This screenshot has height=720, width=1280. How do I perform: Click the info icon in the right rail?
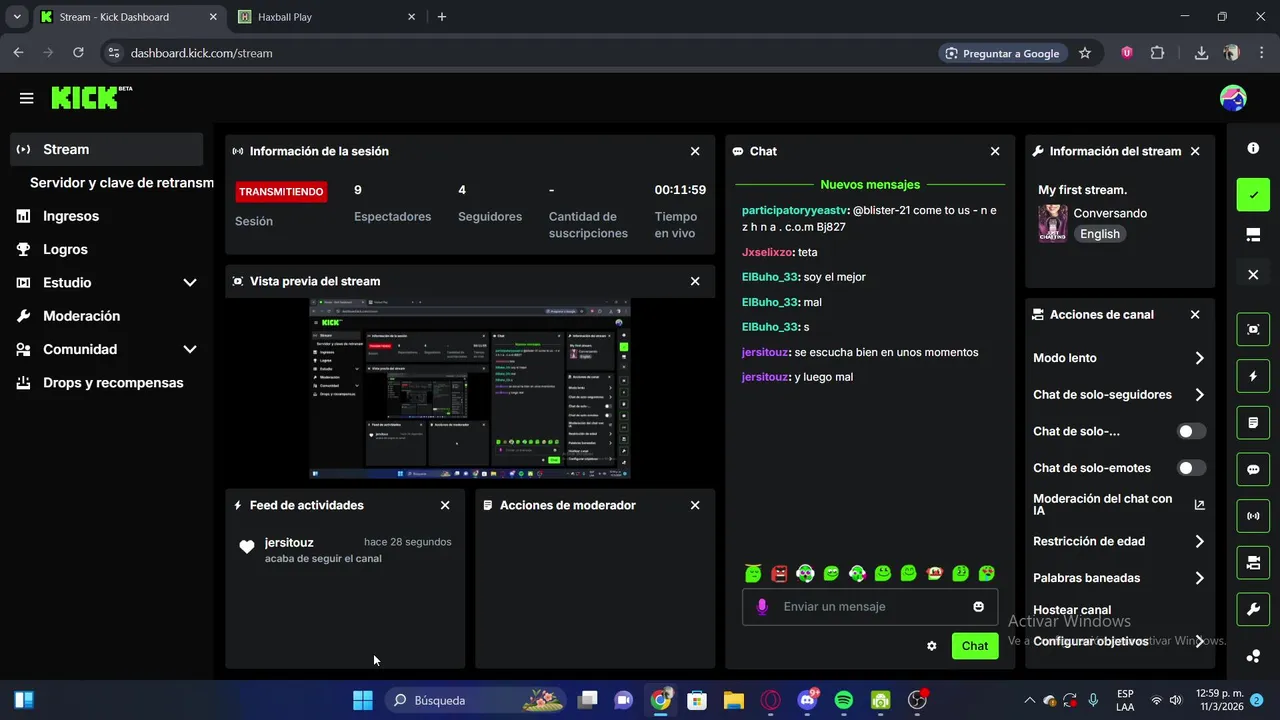[1253, 148]
